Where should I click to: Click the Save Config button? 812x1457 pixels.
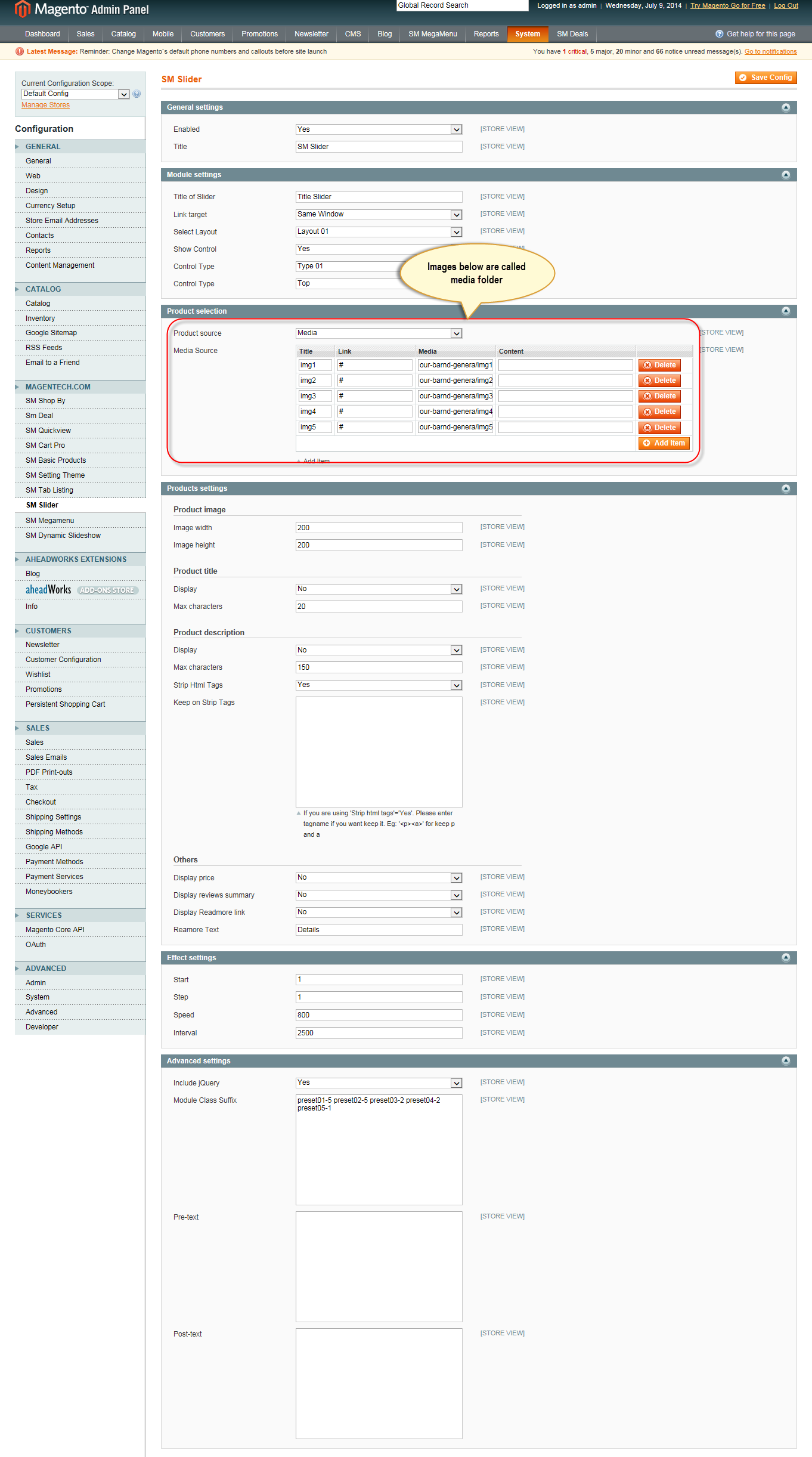[x=765, y=78]
